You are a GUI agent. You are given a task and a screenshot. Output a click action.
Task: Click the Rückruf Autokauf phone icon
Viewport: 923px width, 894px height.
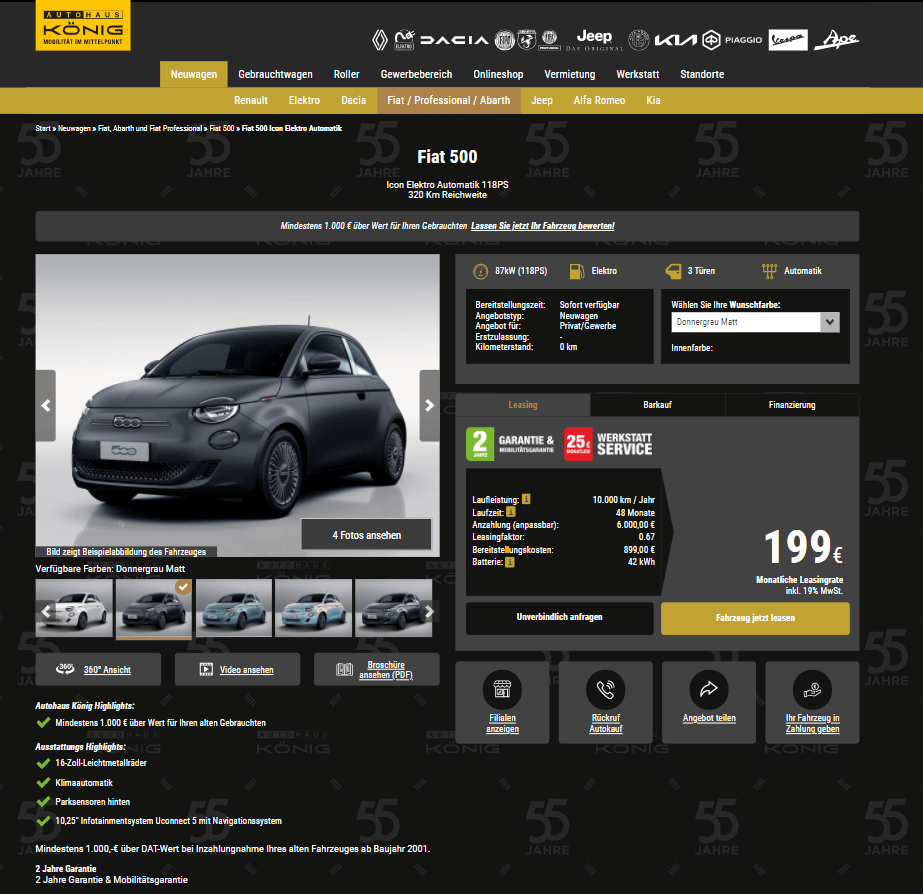click(606, 689)
